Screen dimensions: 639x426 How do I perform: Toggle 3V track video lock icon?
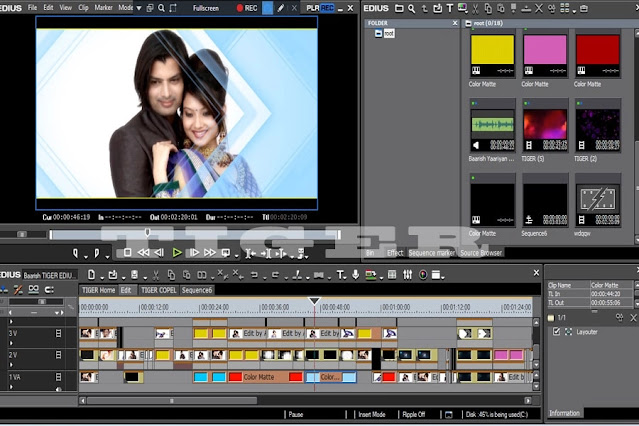(58, 333)
